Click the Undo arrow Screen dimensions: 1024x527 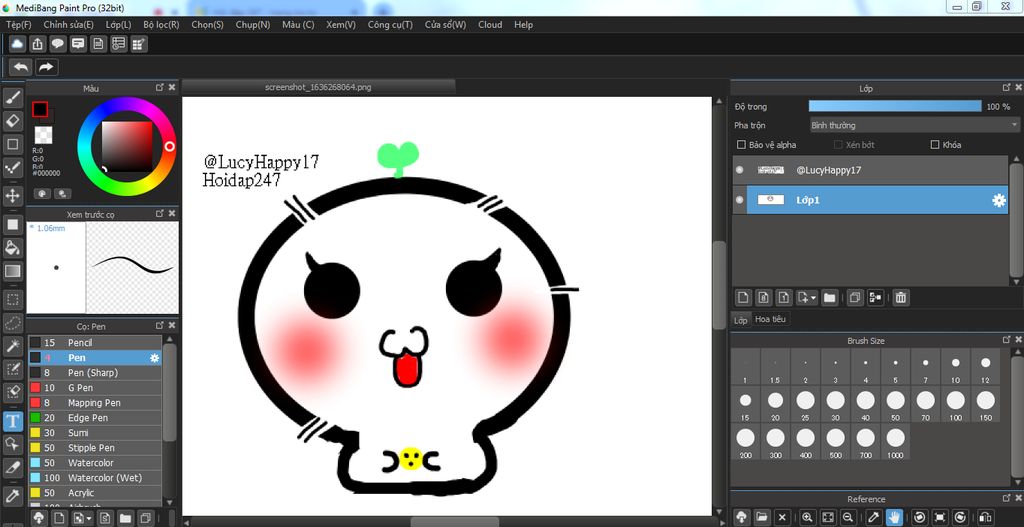tap(22, 67)
